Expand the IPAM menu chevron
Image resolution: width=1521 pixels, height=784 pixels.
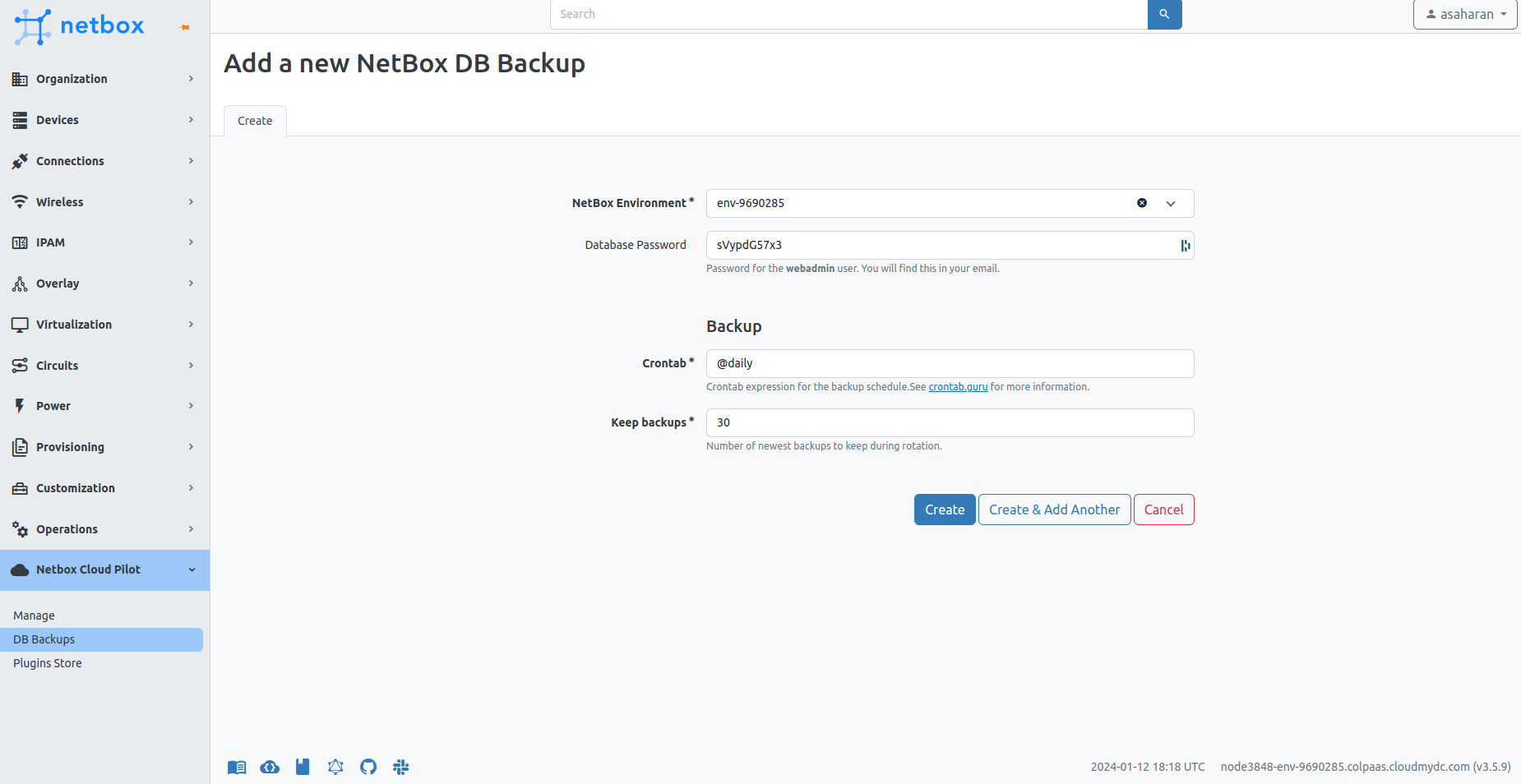point(191,242)
